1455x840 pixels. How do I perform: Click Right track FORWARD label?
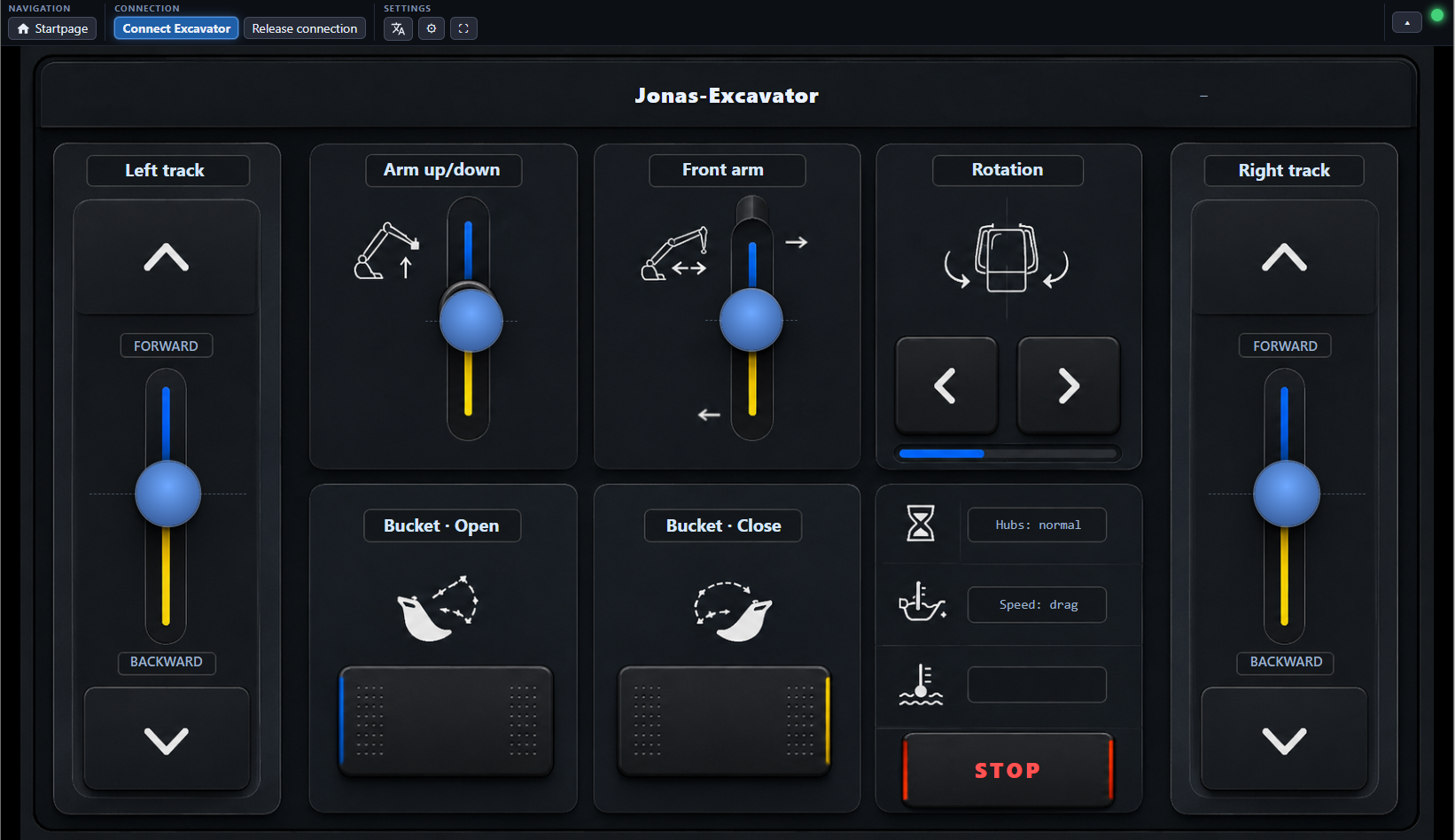pyautogui.click(x=1285, y=346)
